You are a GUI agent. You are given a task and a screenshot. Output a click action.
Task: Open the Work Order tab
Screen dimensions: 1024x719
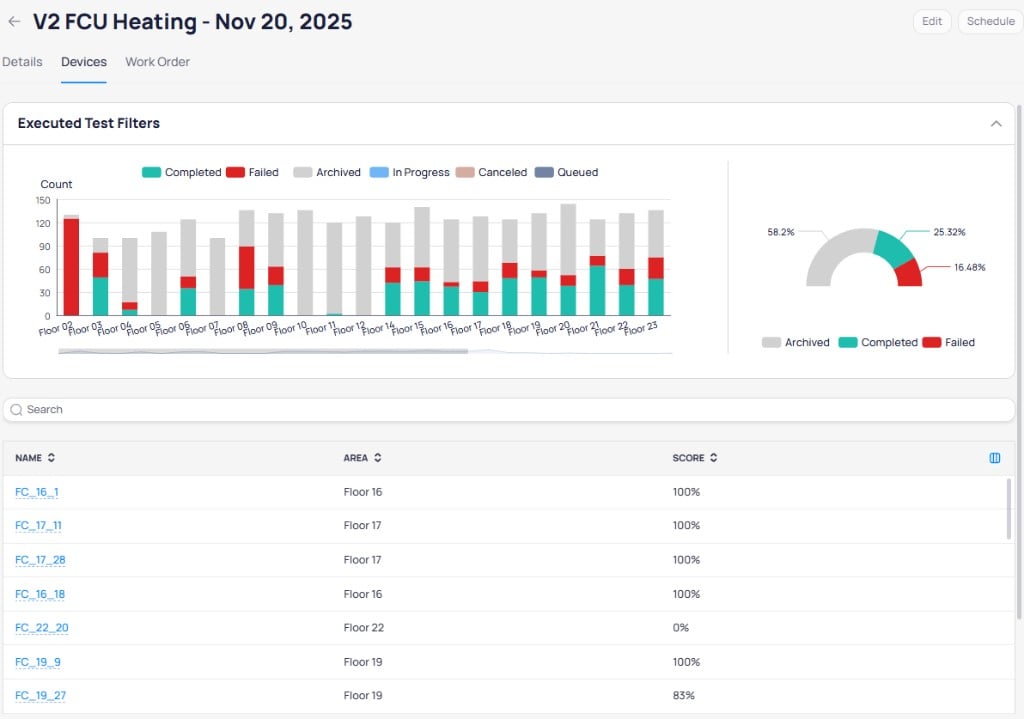tap(157, 62)
